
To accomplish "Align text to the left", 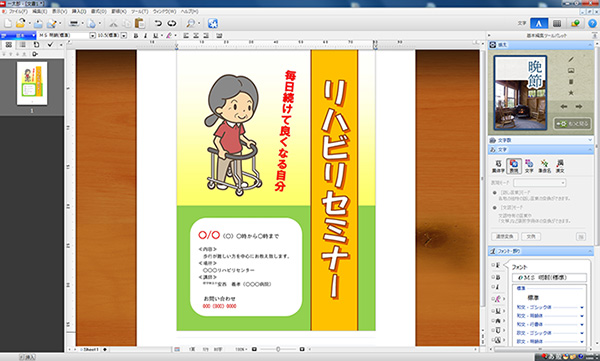I will click(x=186, y=36).
